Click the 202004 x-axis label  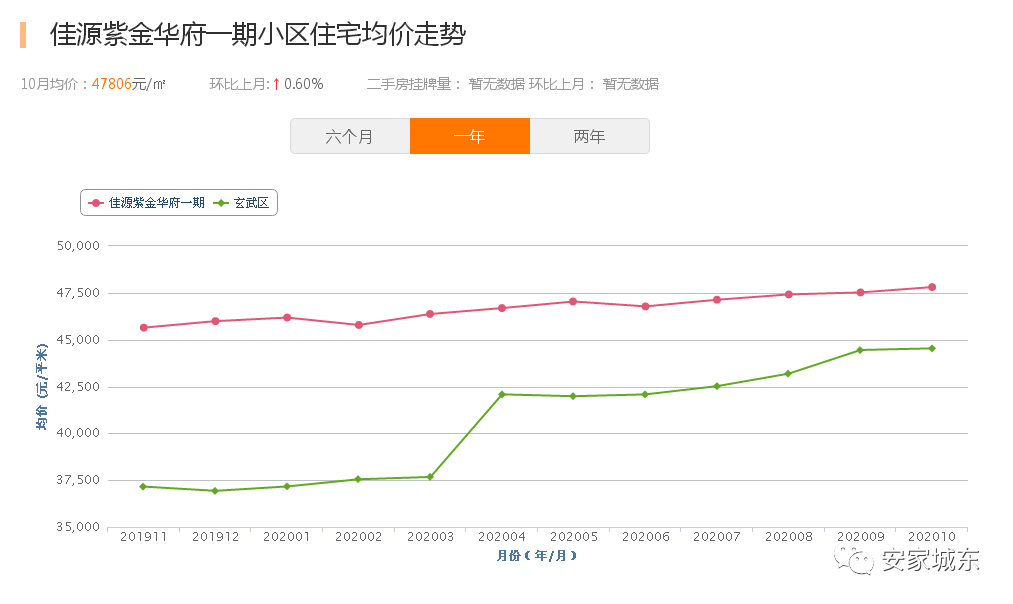502,537
